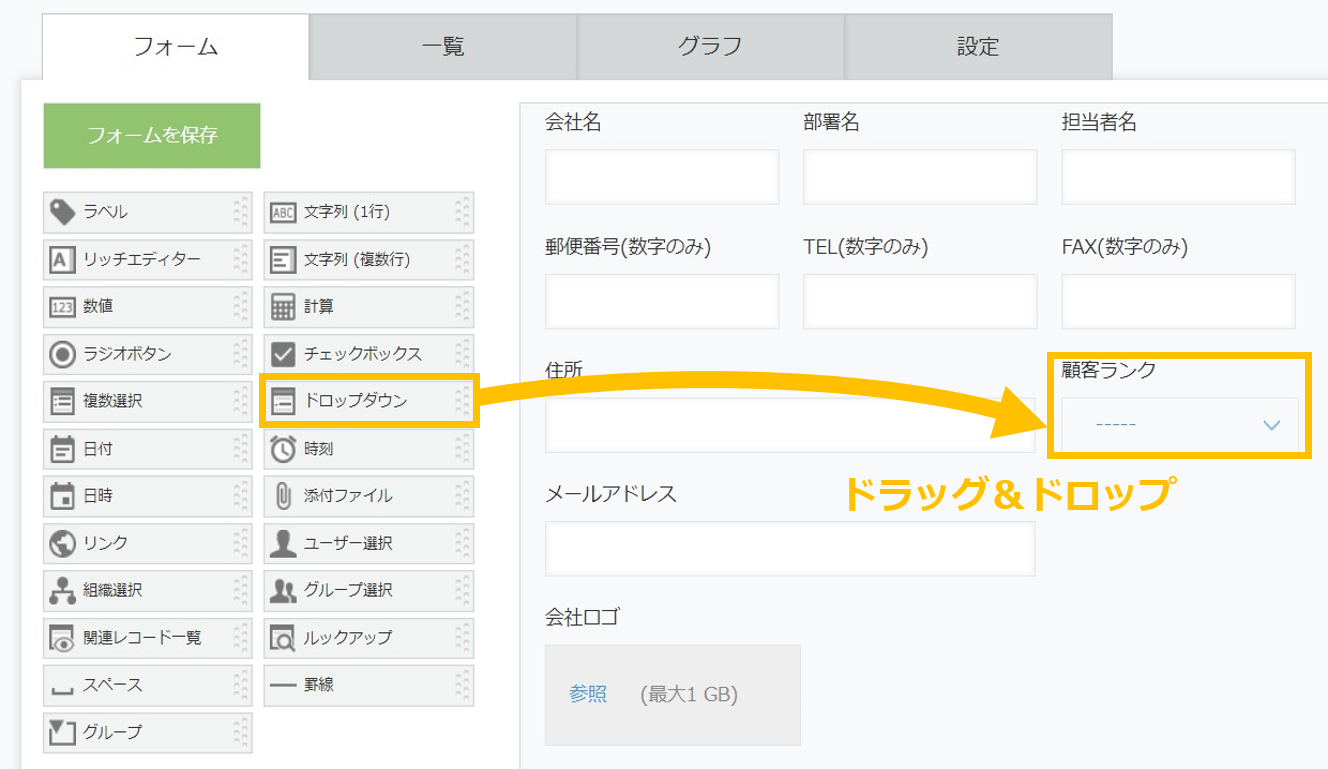Select the リンク globe icon
This screenshot has height=769, width=1328.
[62, 544]
